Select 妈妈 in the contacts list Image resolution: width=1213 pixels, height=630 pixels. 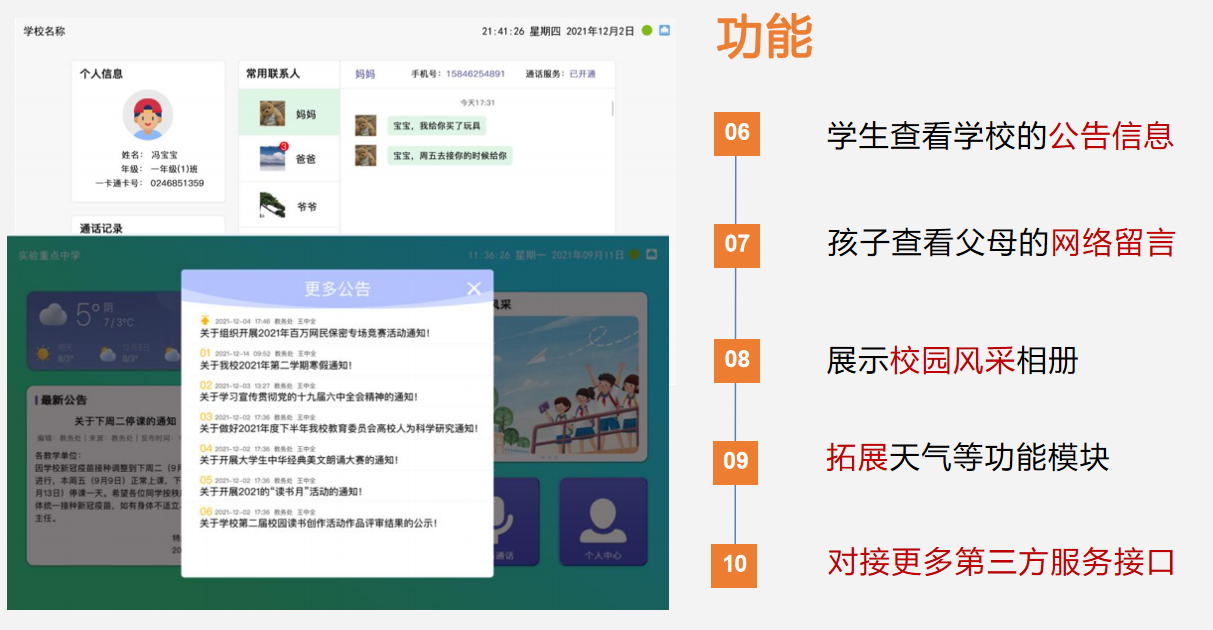pyautogui.click(x=289, y=113)
